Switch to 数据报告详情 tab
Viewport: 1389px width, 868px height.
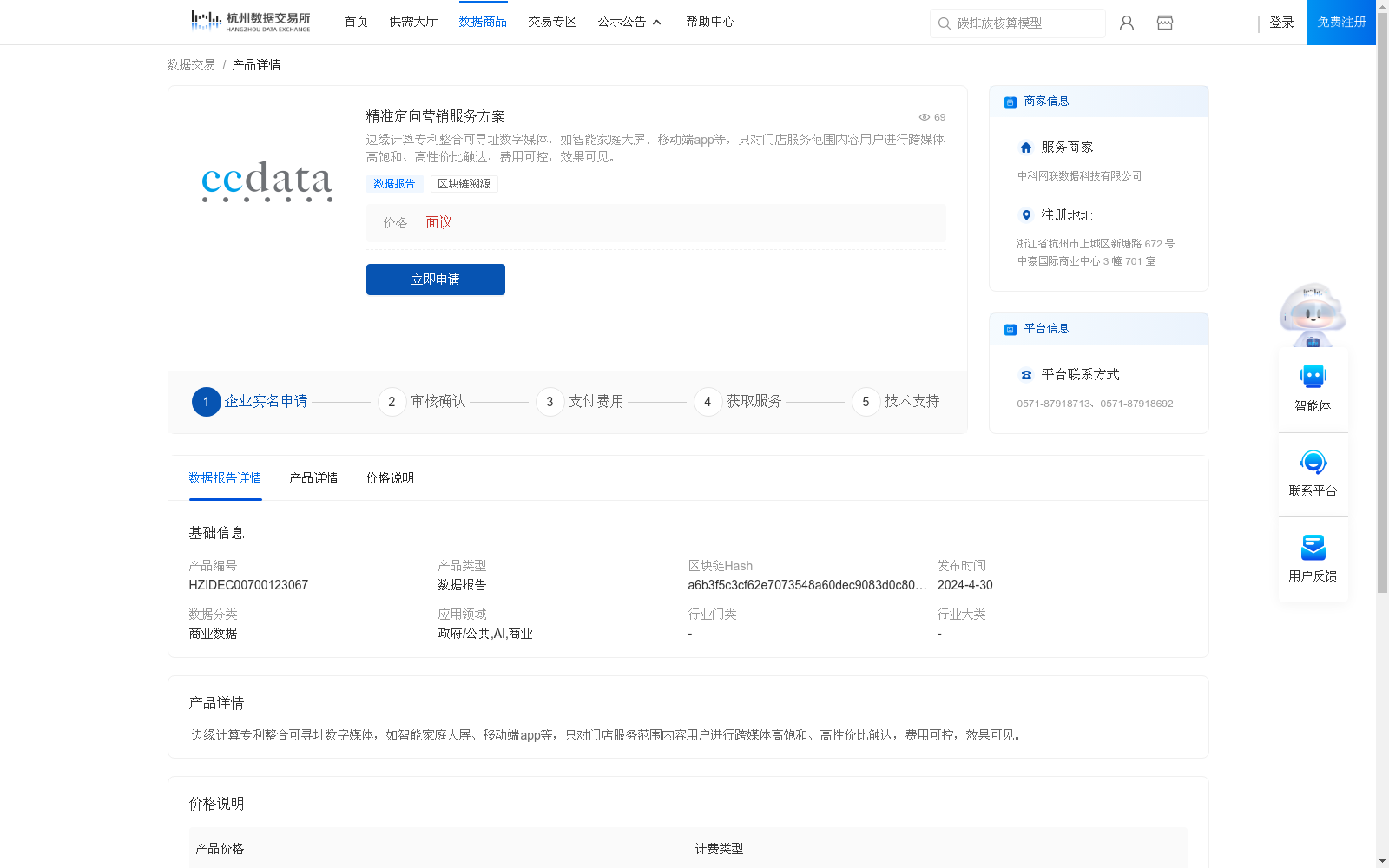click(225, 478)
